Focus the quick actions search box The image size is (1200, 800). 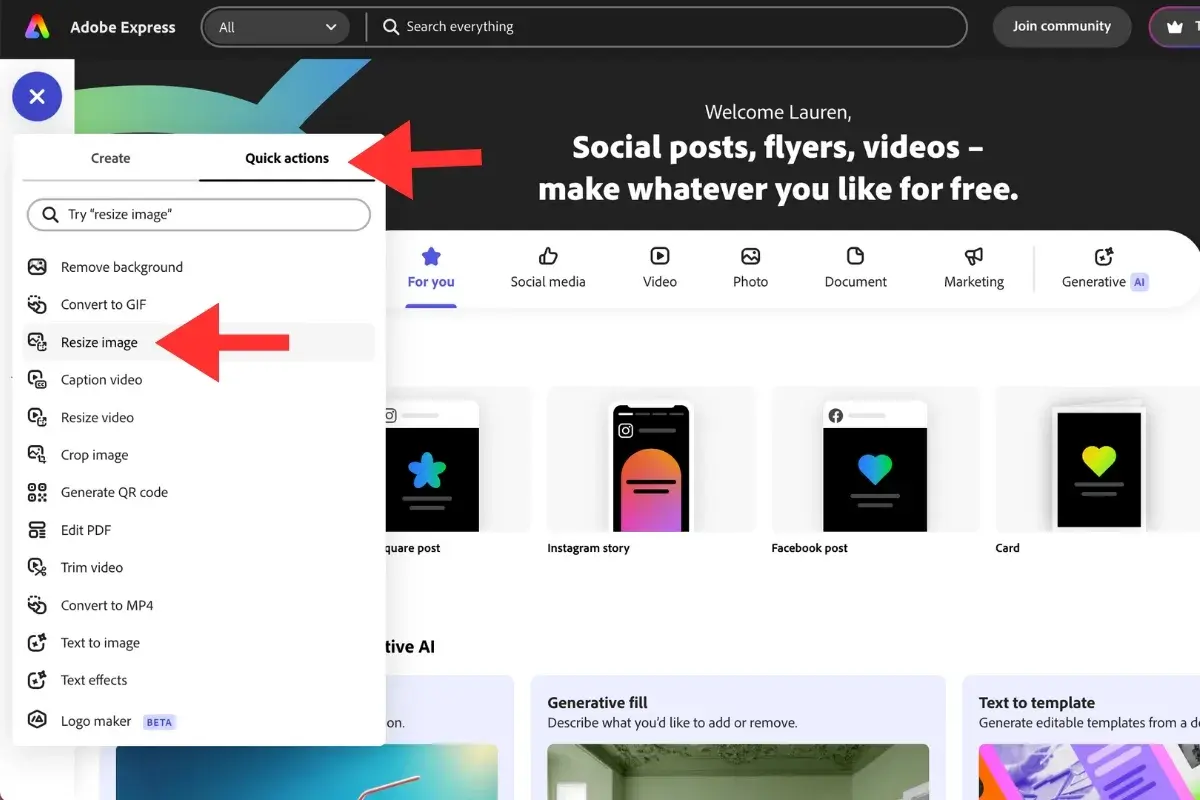[200, 215]
